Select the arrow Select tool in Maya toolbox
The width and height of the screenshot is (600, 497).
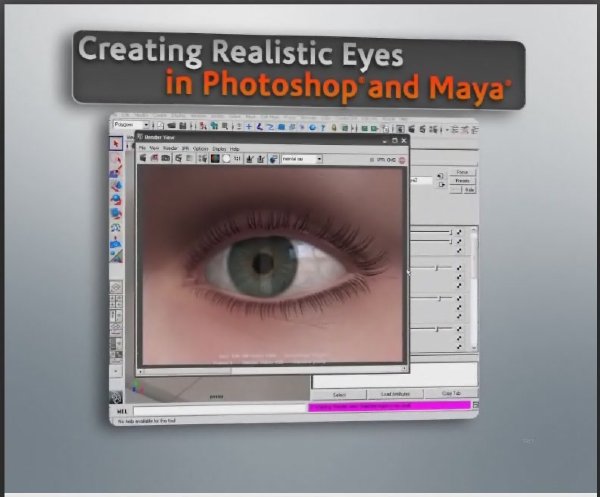[116, 144]
